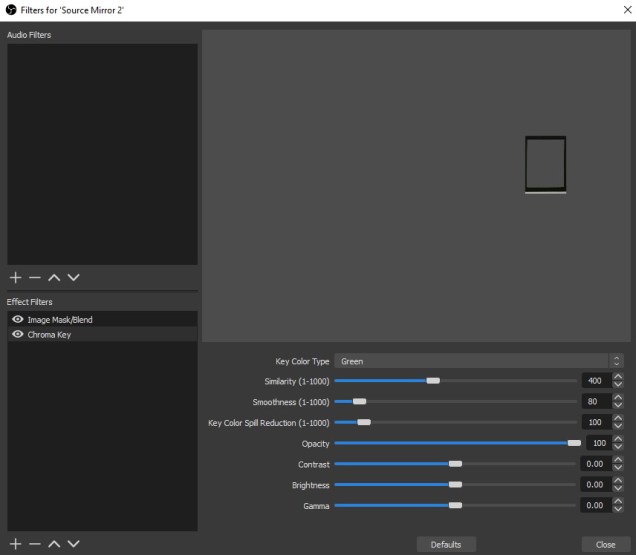
Task: Toggle visibility of Image Mask/Blend filter
Action: [18, 320]
